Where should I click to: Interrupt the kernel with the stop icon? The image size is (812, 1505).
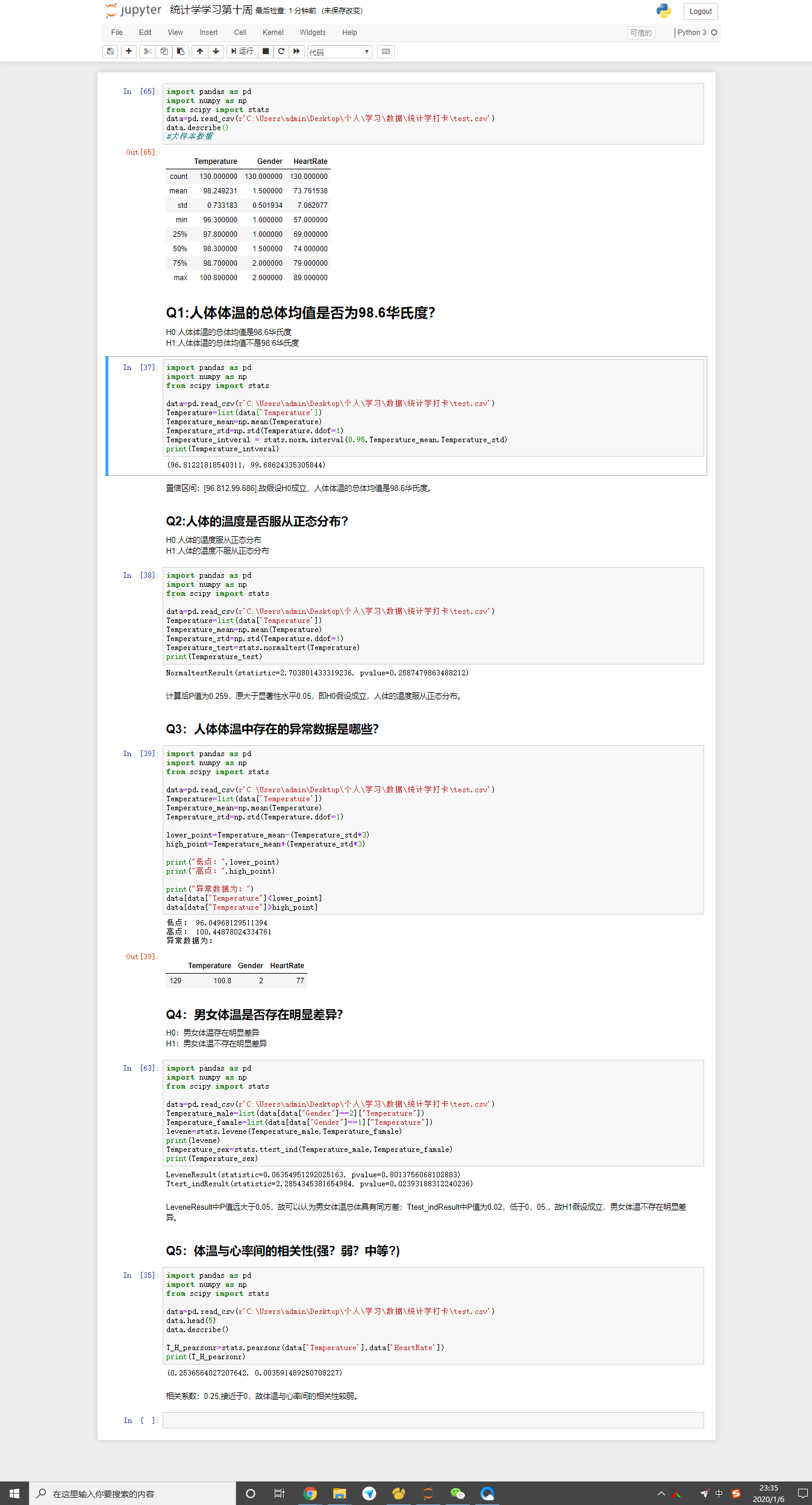point(266,52)
